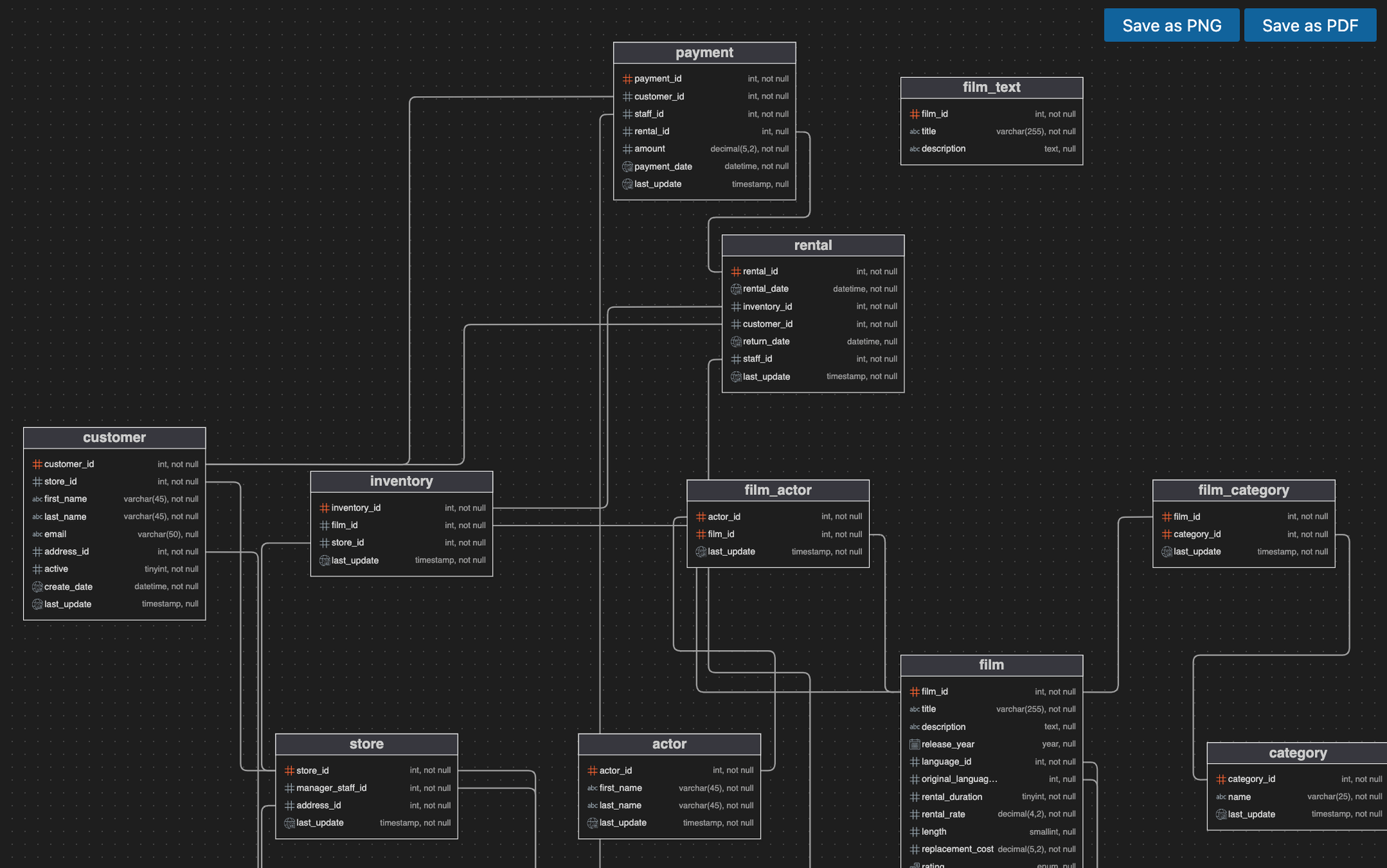The width and height of the screenshot is (1387, 868).
Task: Select the staff_id column in payment
Action: 704,114
